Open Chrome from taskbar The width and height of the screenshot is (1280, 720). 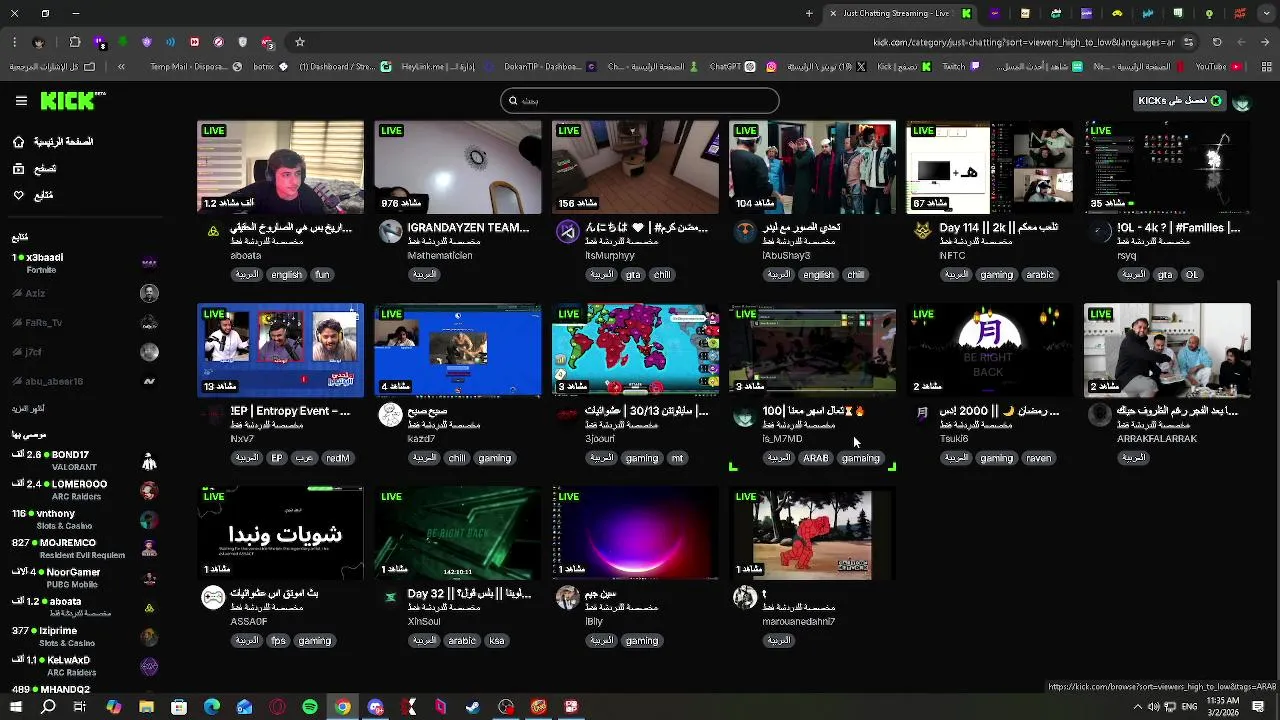343,707
